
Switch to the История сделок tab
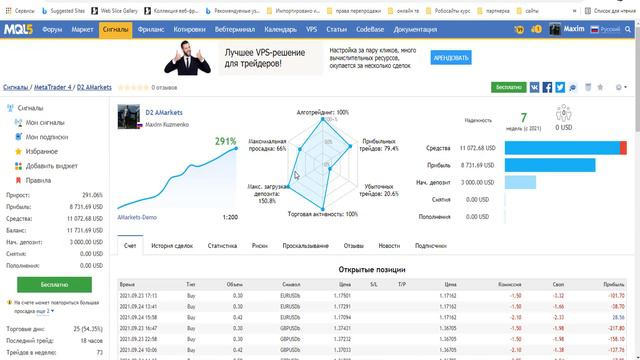pos(172,246)
